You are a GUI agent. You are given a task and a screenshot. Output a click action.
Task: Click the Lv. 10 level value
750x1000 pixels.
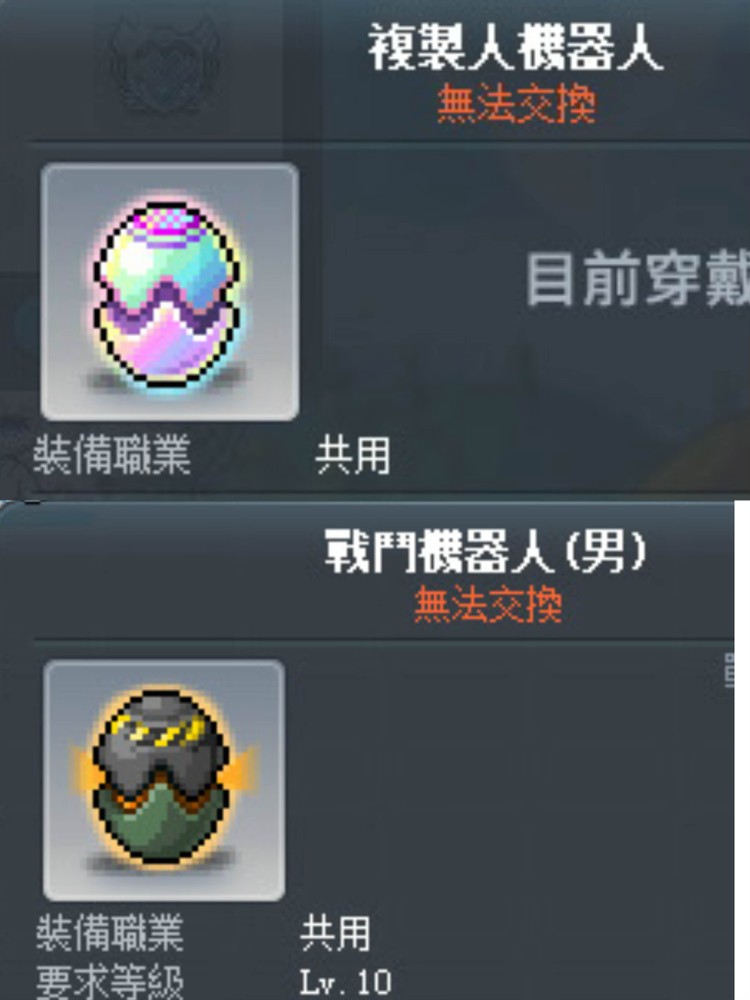tap(345, 983)
